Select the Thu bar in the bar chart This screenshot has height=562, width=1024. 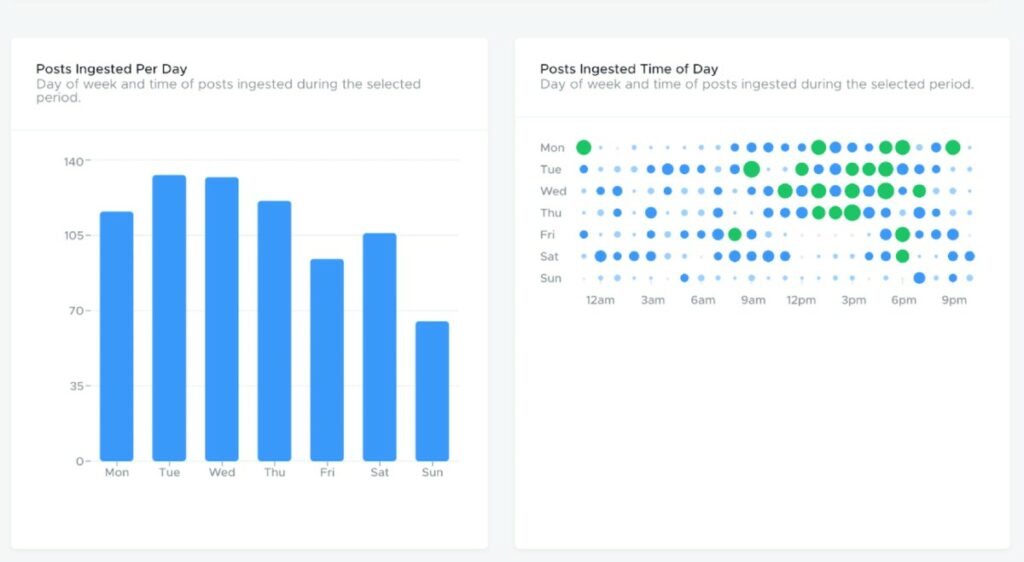274,330
